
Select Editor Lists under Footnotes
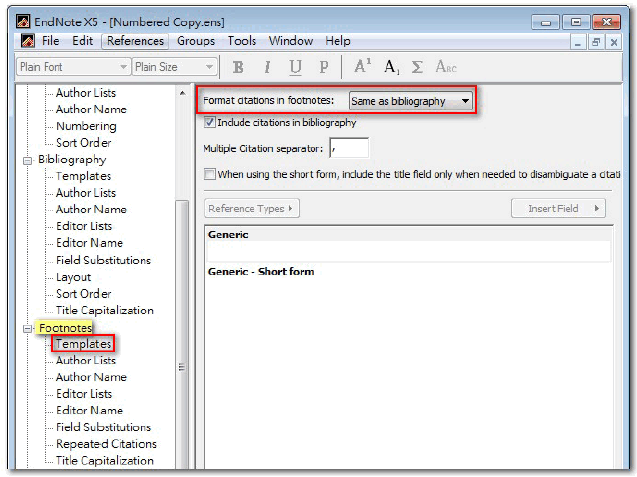coord(84,394)
